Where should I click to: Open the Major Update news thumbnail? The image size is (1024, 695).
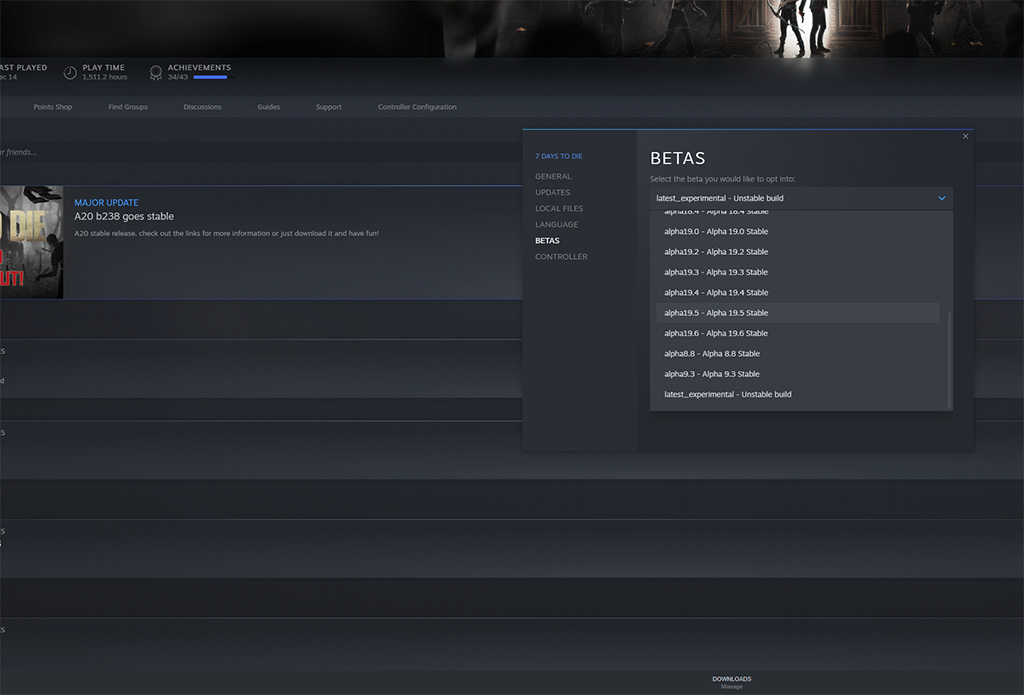tap(31, 242)
